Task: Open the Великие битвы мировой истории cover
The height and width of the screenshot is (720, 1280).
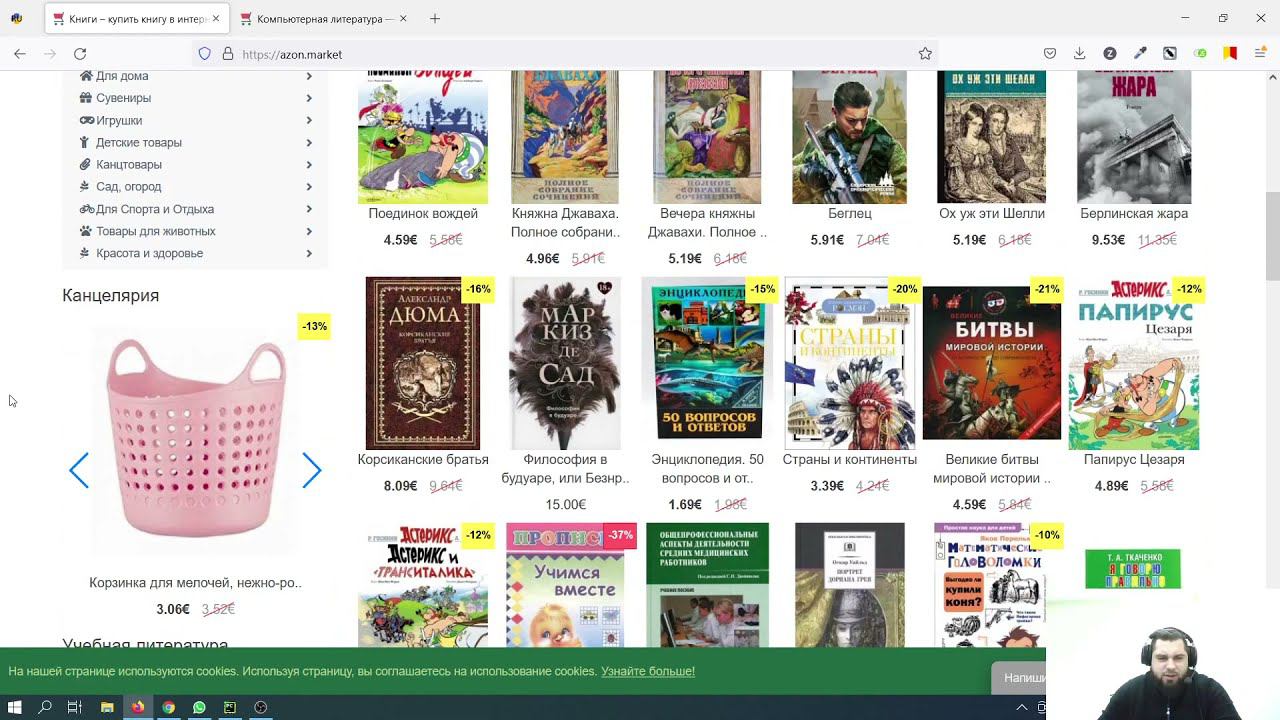Action: [992, 363]
